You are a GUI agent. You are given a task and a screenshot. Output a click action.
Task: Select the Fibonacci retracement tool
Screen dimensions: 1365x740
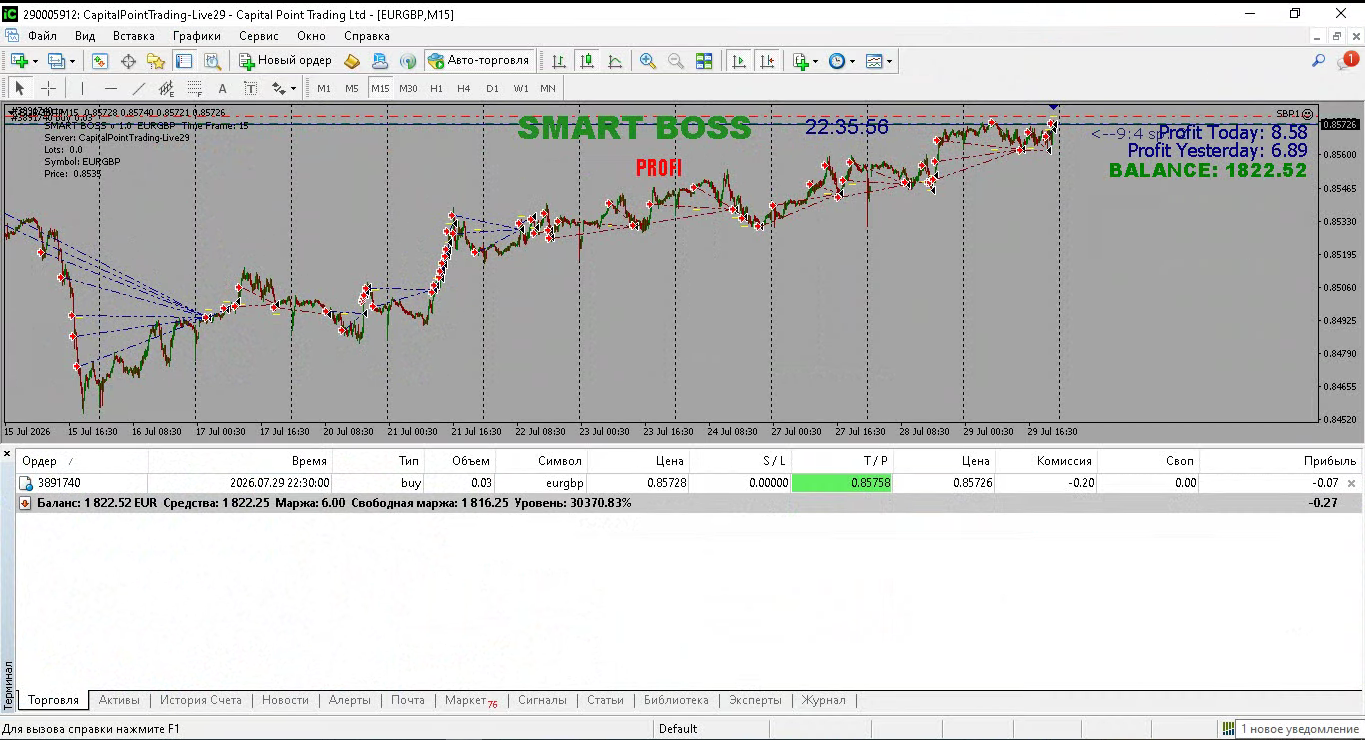pyautogui.click(x=195, y=88)
